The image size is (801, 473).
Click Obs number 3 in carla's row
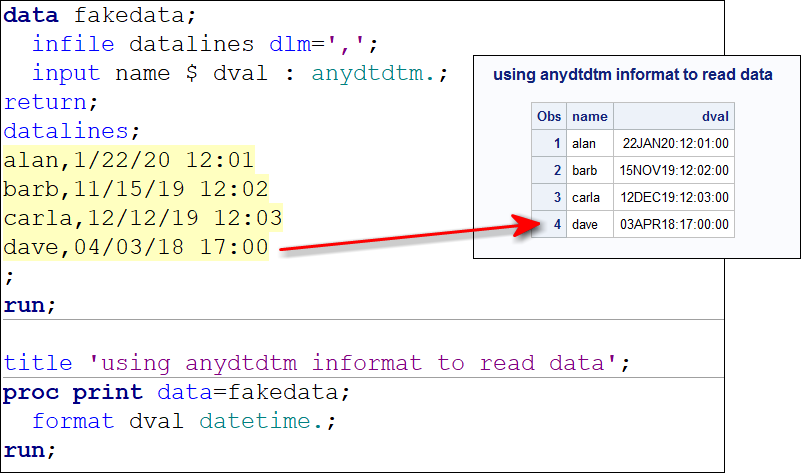[x=549, y=197]
